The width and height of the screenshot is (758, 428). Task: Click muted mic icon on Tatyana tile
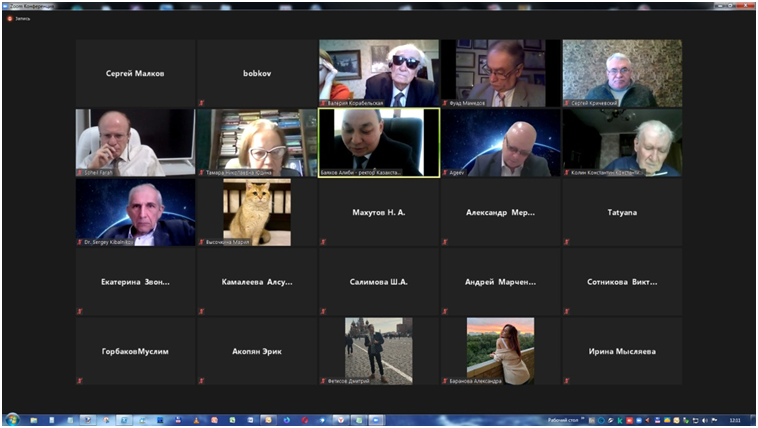tap(567, 242)
